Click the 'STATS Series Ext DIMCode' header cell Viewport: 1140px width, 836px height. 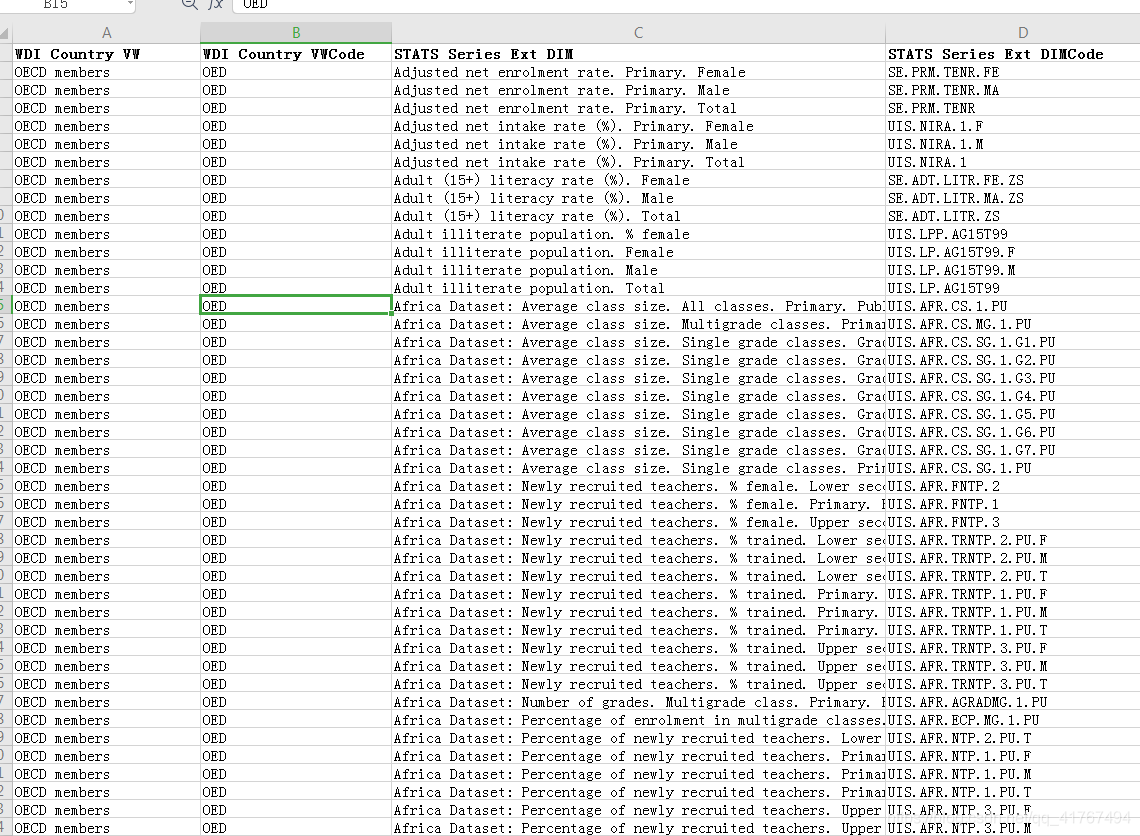point(1013,54)
